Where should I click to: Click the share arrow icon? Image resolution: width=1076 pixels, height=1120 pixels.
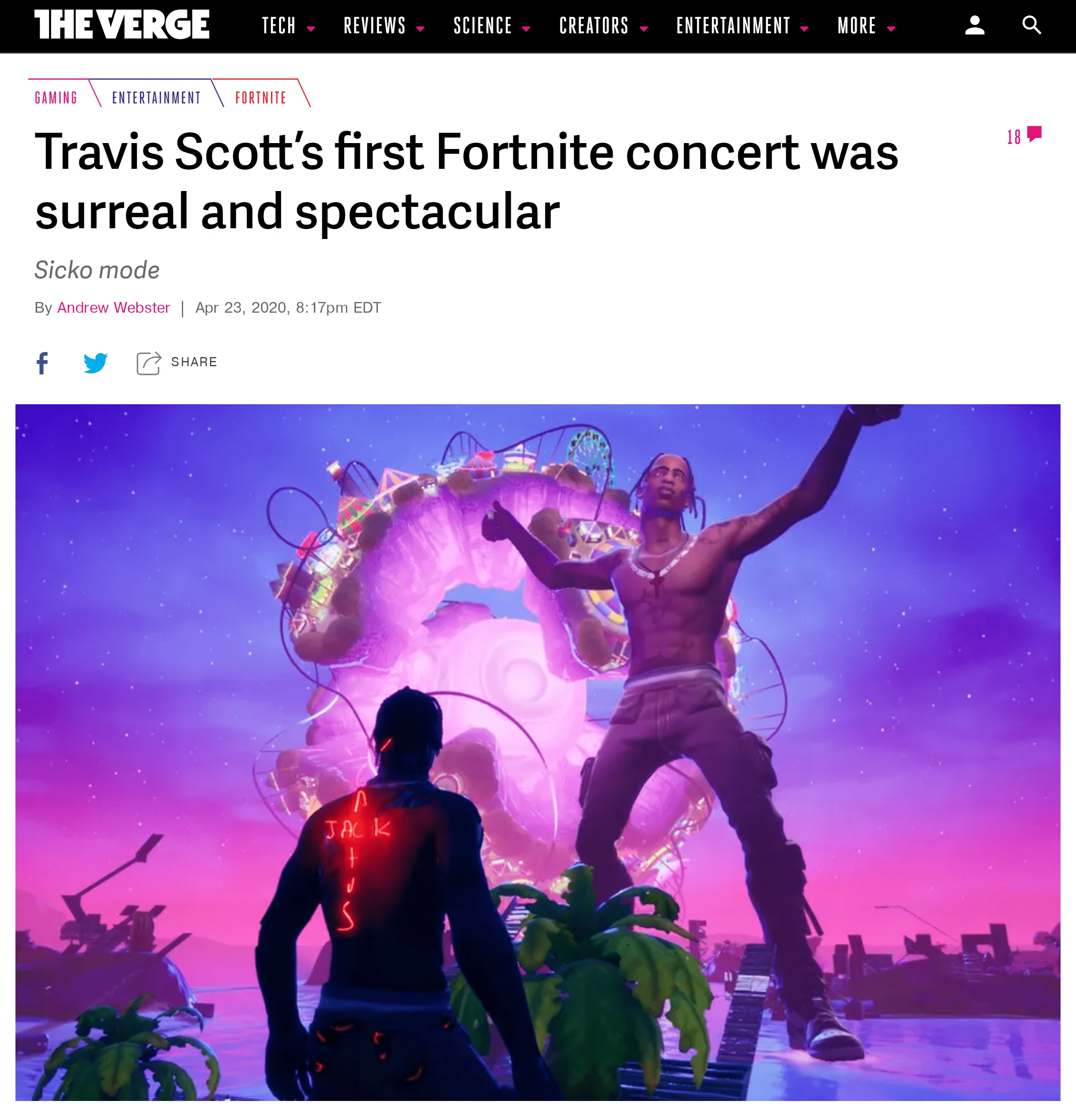(x=149, y=363)
